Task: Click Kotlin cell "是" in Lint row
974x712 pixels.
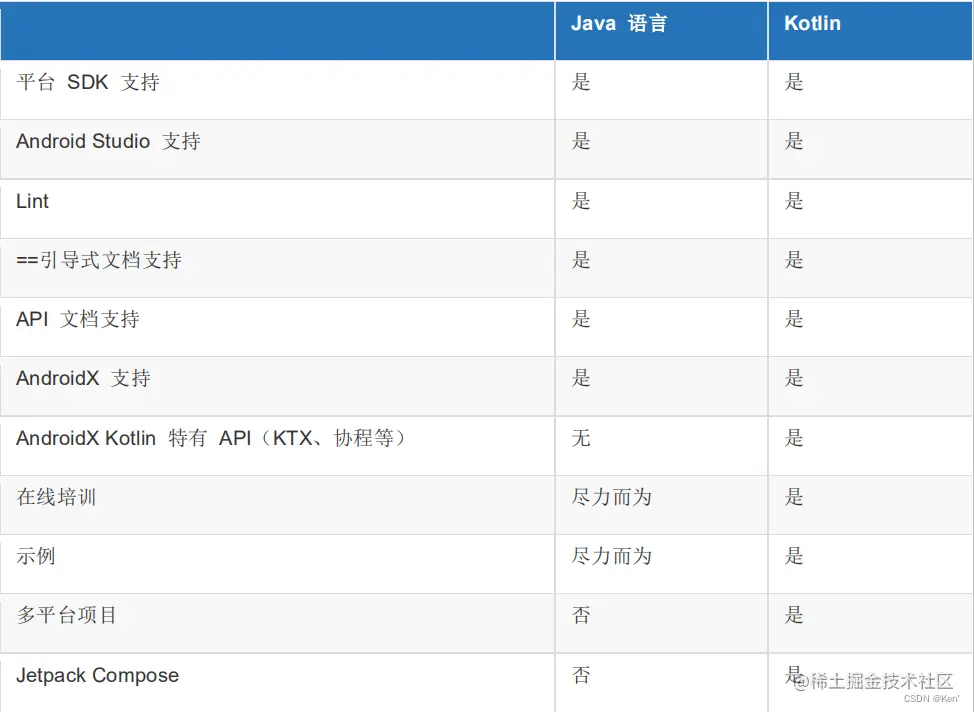Action: 794,201
